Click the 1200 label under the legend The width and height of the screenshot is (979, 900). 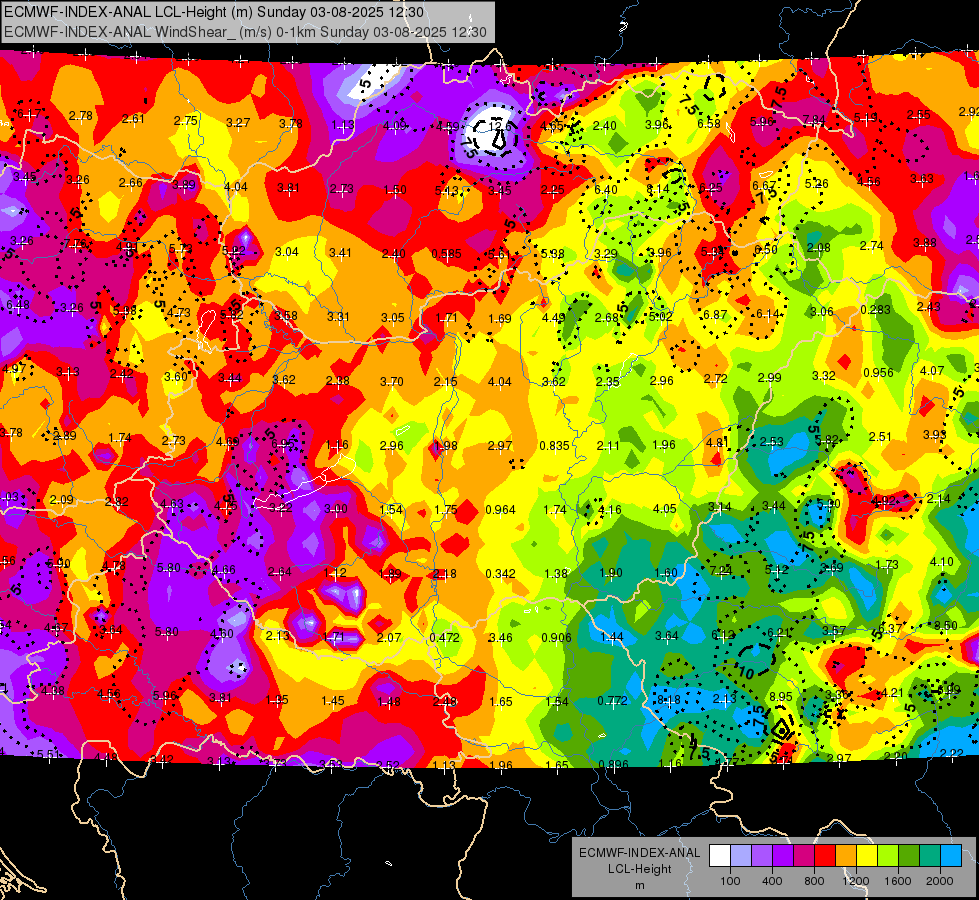click(x=856, y=881)
